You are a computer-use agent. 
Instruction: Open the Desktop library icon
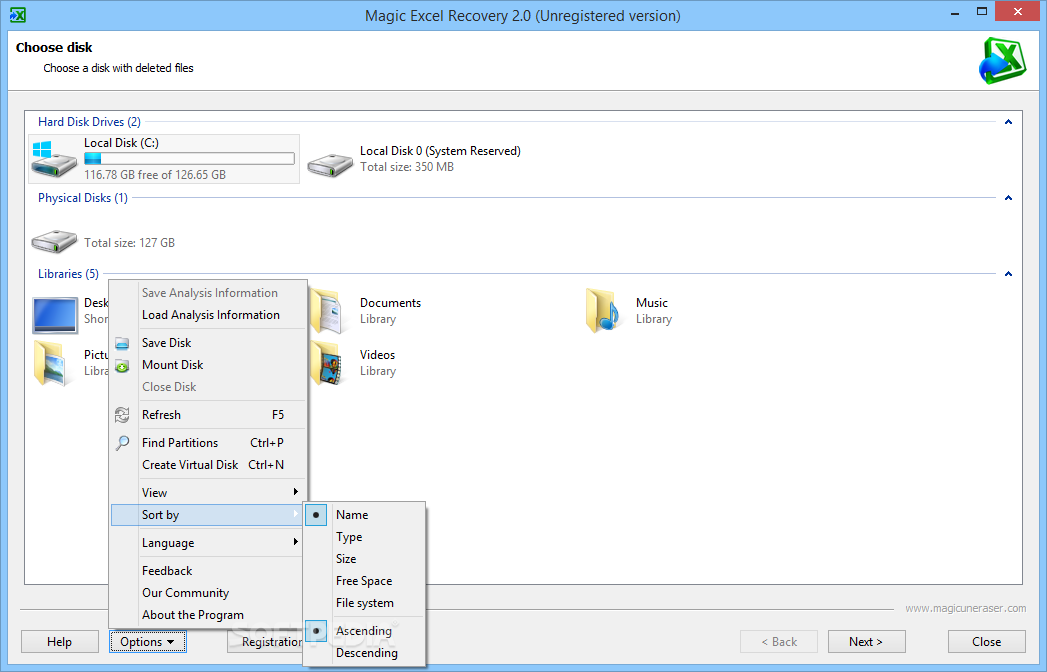click(x=55, y=315)
